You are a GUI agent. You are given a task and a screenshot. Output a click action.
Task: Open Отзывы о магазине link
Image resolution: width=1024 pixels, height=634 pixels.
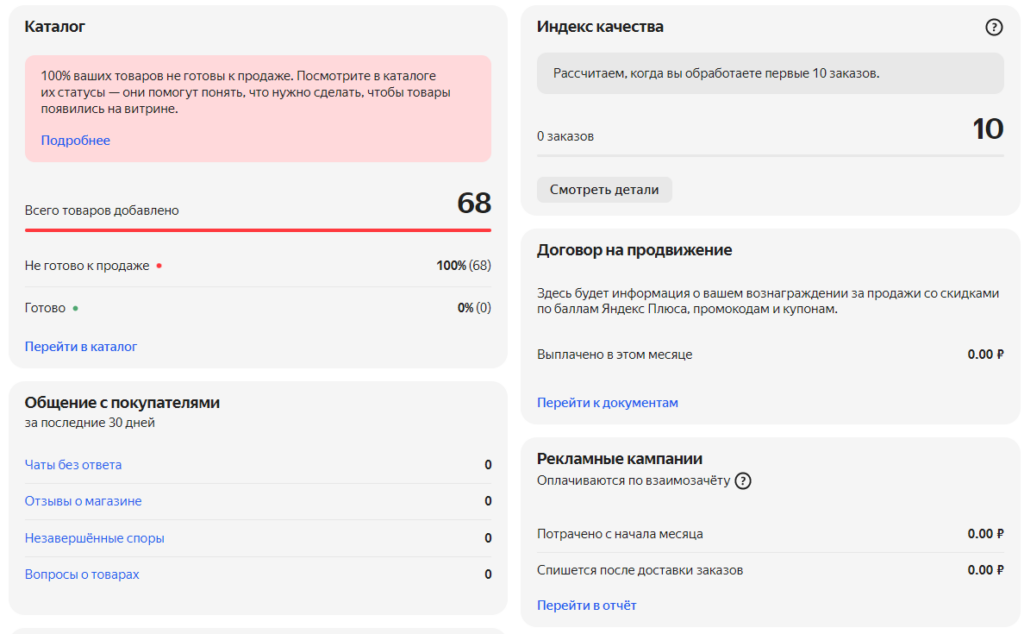83,501
